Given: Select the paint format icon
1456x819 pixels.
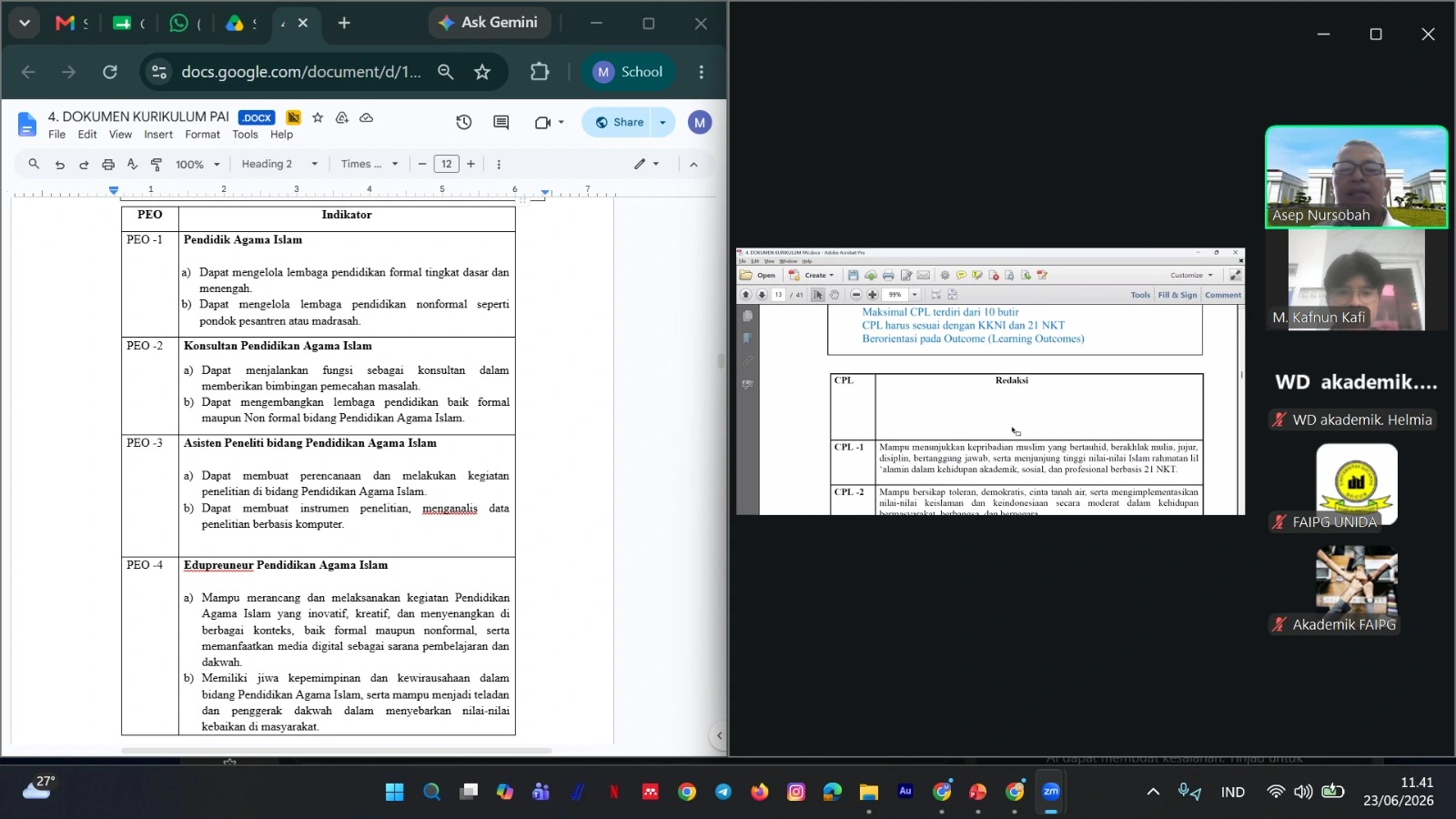Looking at the screenshot, I should (157, 164).
